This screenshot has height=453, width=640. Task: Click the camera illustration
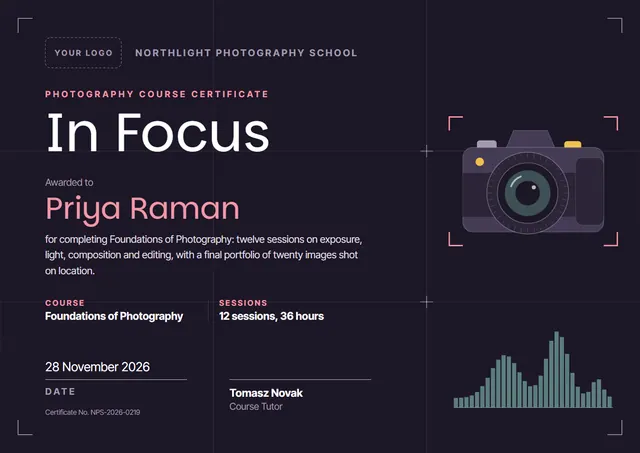(533, 182)
